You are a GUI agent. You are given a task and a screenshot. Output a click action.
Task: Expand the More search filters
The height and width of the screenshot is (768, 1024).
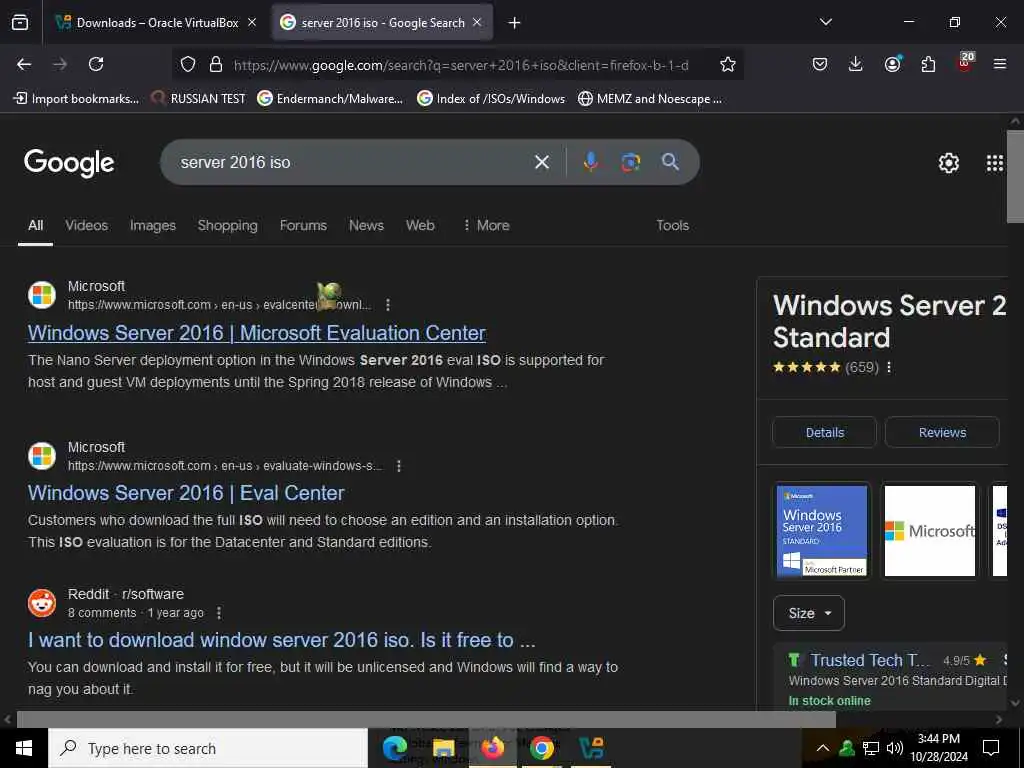pos(486,225)
